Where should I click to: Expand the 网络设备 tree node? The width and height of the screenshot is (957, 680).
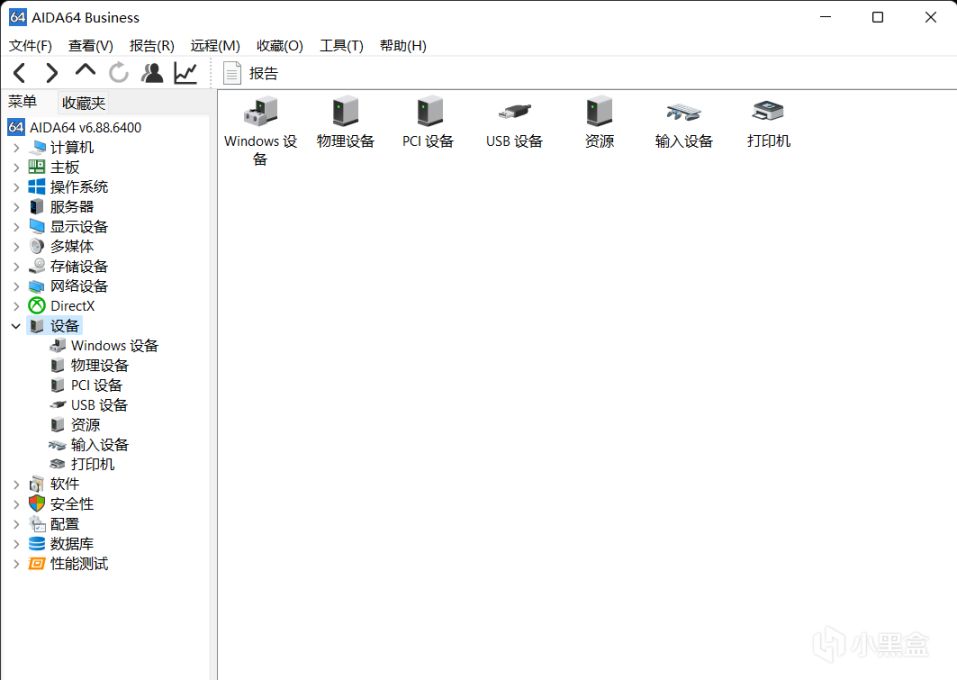point(16,286)
